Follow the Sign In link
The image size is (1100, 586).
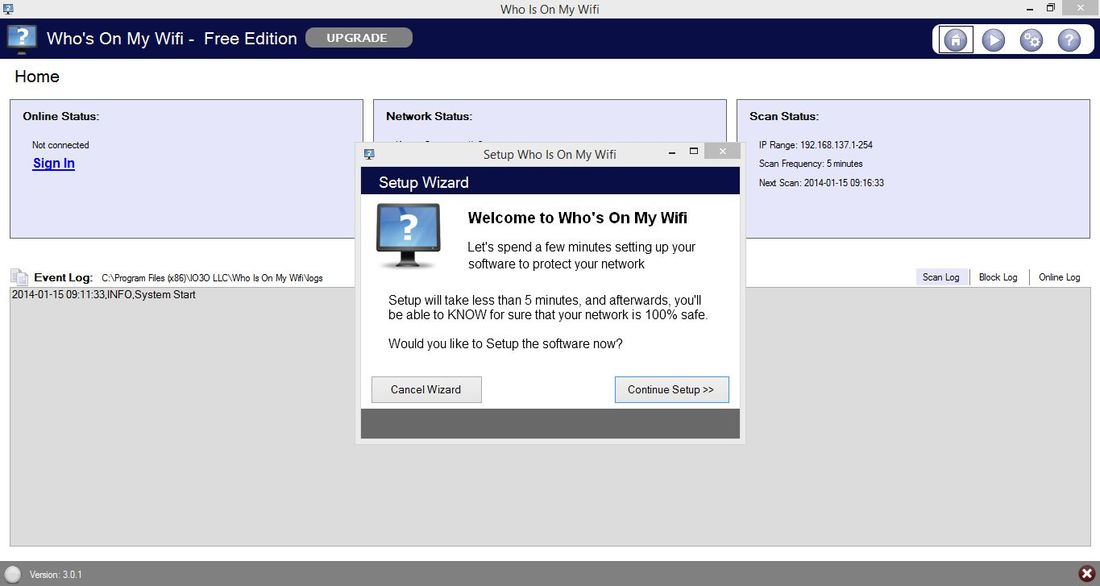click(53, 164)
